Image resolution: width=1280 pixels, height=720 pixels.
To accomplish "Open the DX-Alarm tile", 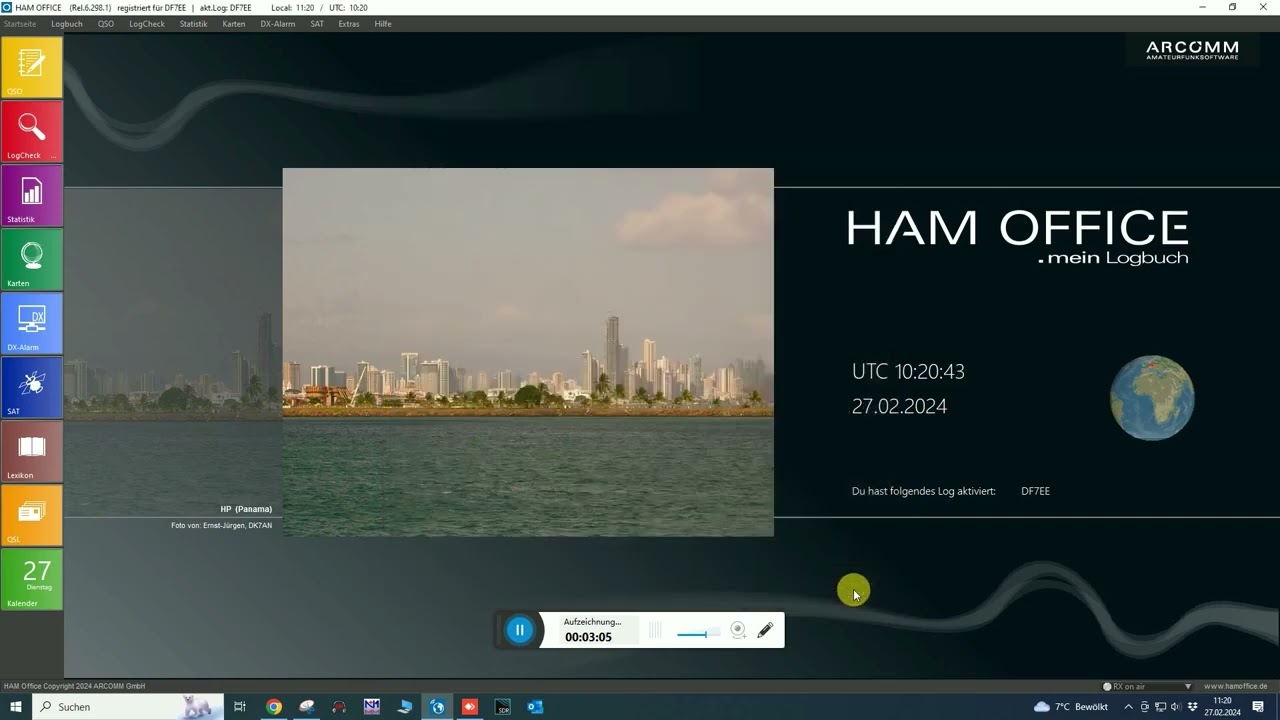I will point(32,324).
